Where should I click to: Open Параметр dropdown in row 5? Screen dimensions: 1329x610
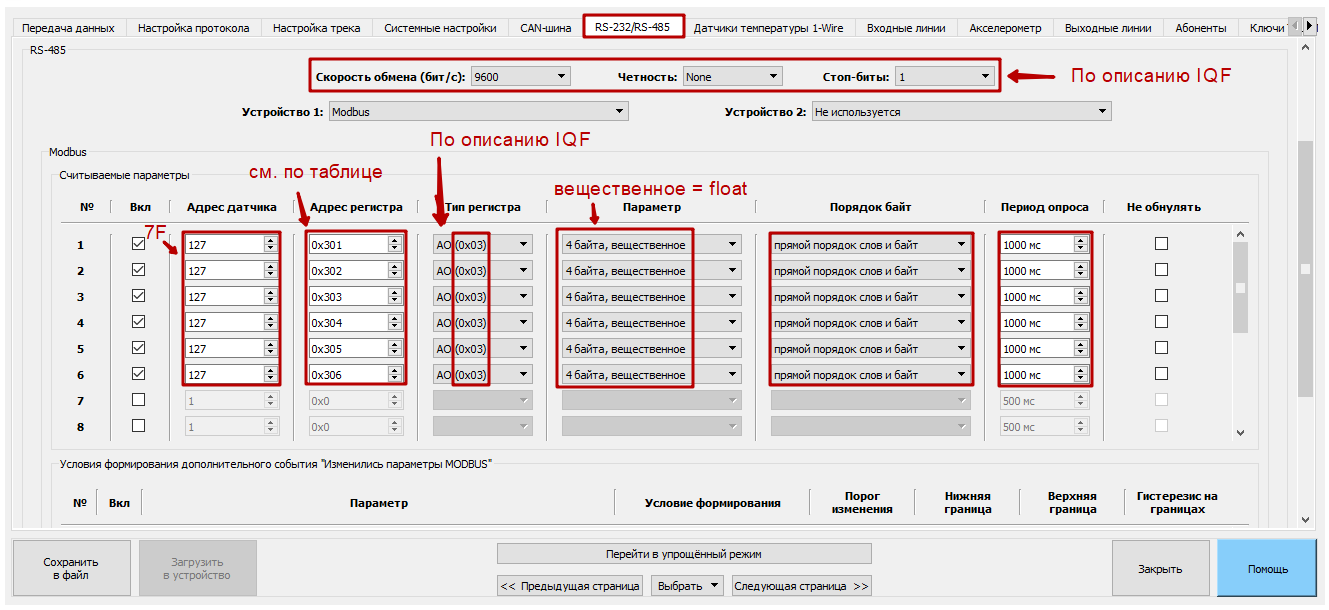[651, 349]
